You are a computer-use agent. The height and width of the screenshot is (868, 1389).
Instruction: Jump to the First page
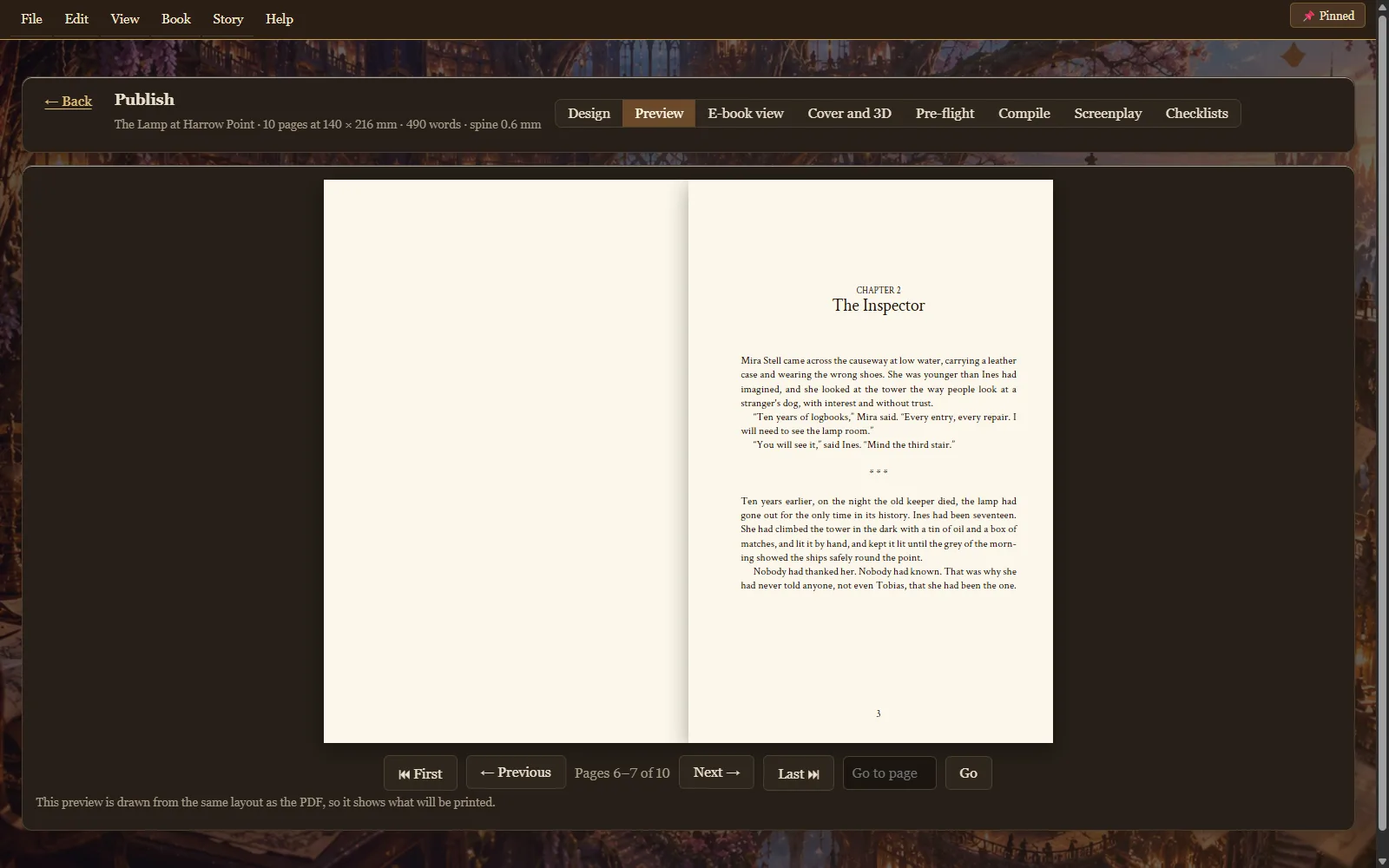420,773
